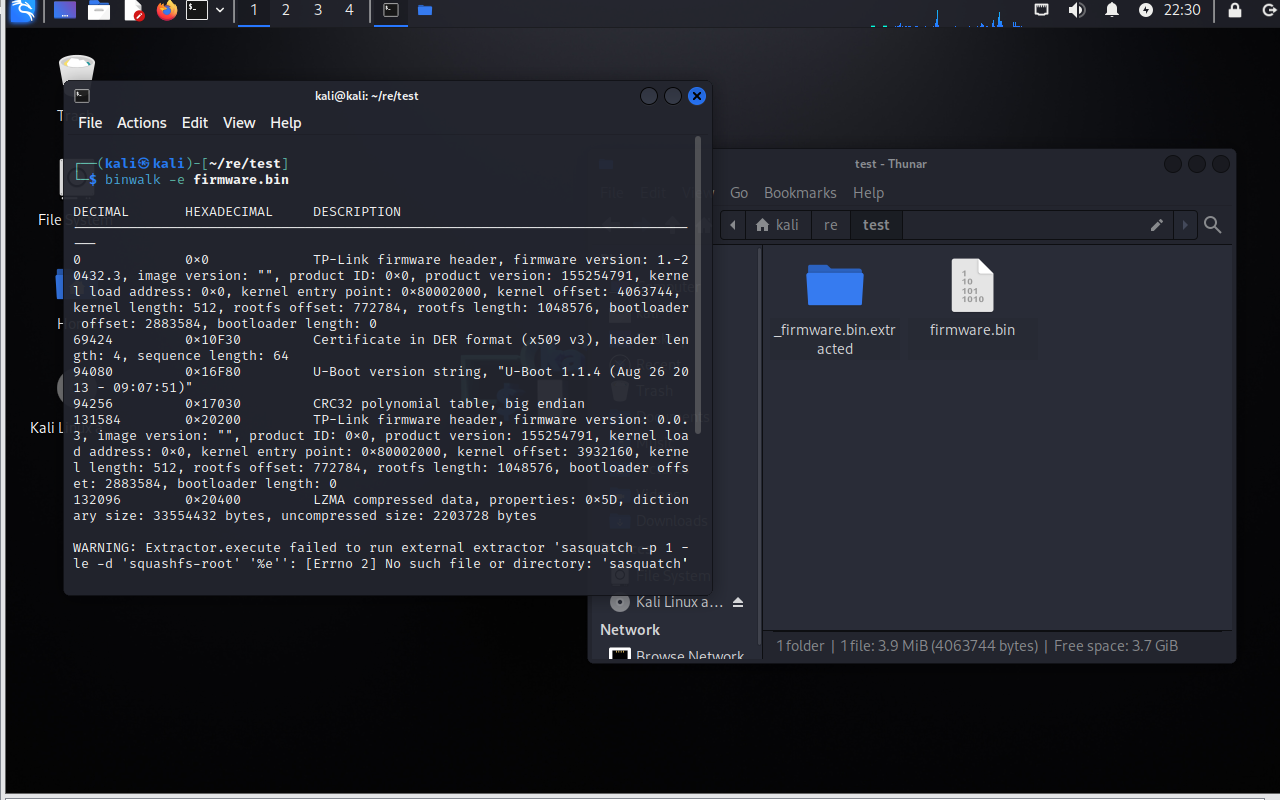Click Browse Network in Thunar sidebar
The height and width of the screenshot is (800, 1280).
[x=678, y=656]
